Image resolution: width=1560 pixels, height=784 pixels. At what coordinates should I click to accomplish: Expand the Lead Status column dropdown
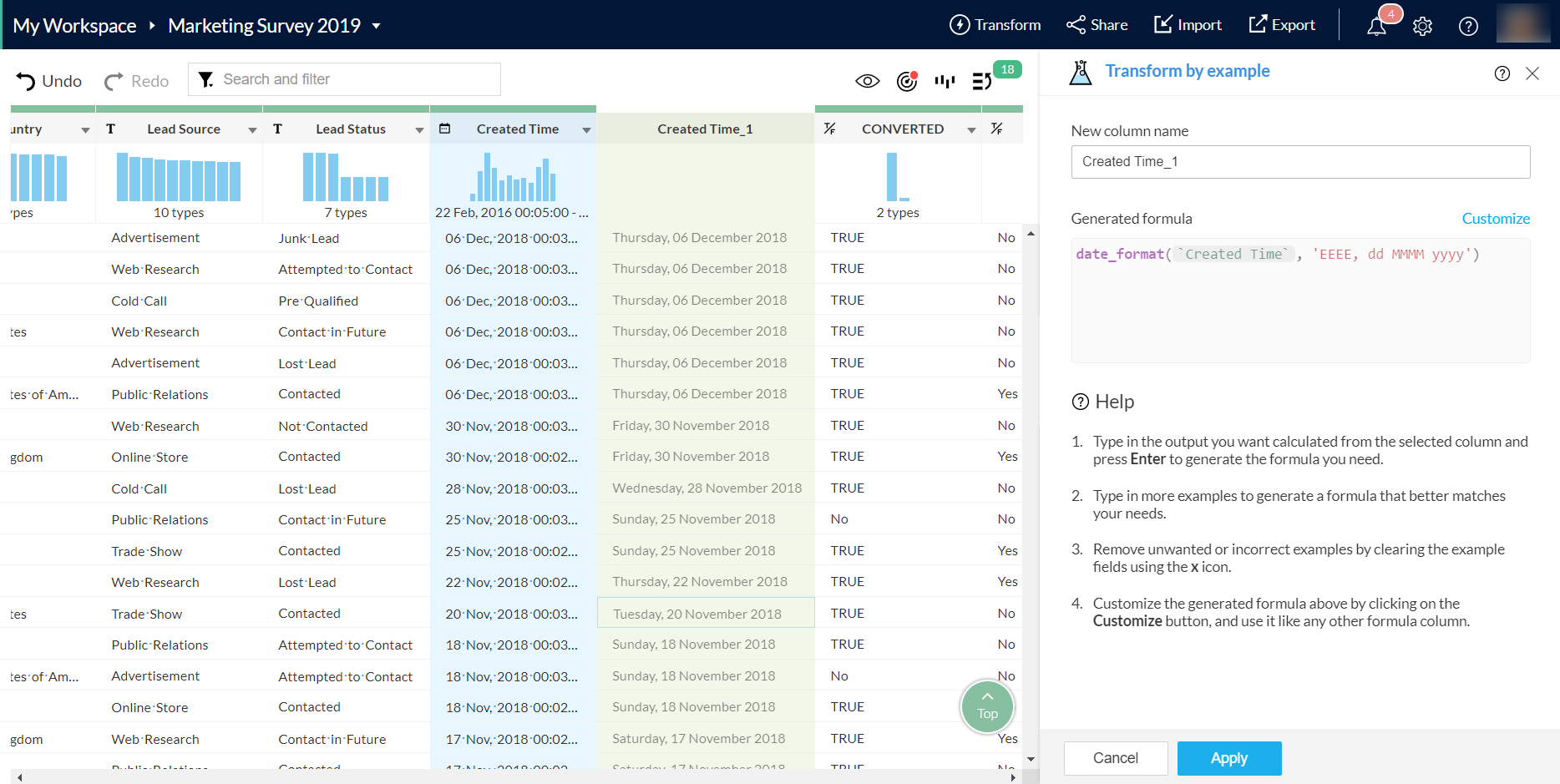coord(419,130)
